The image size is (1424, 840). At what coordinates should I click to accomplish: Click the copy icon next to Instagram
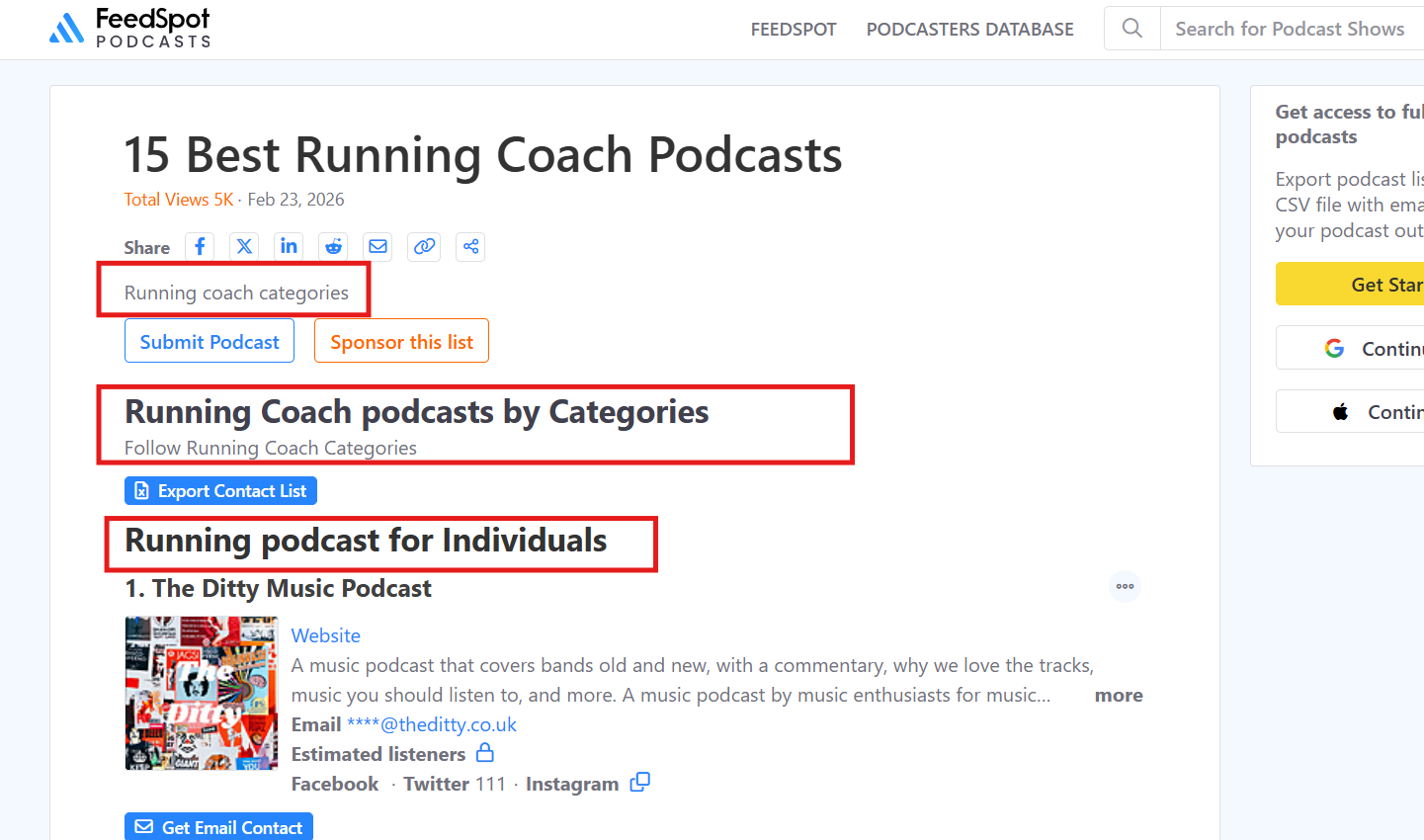(x=640, y=782)
